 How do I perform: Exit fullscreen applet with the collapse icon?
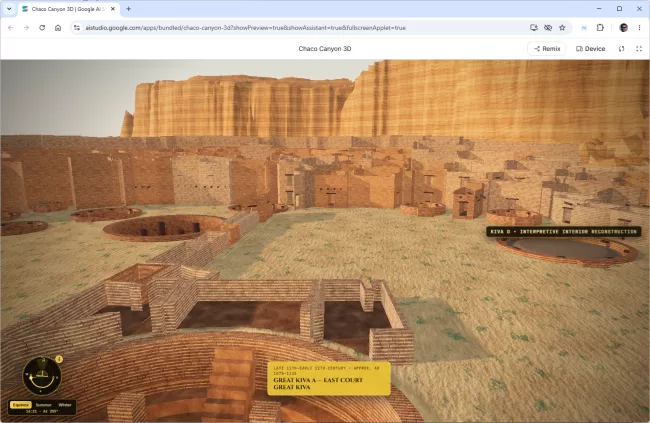click(639, 49)
